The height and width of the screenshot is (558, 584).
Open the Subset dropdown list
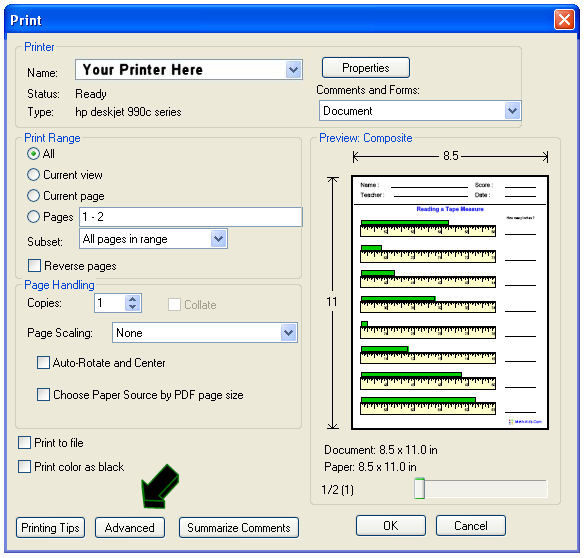[219, 238]
